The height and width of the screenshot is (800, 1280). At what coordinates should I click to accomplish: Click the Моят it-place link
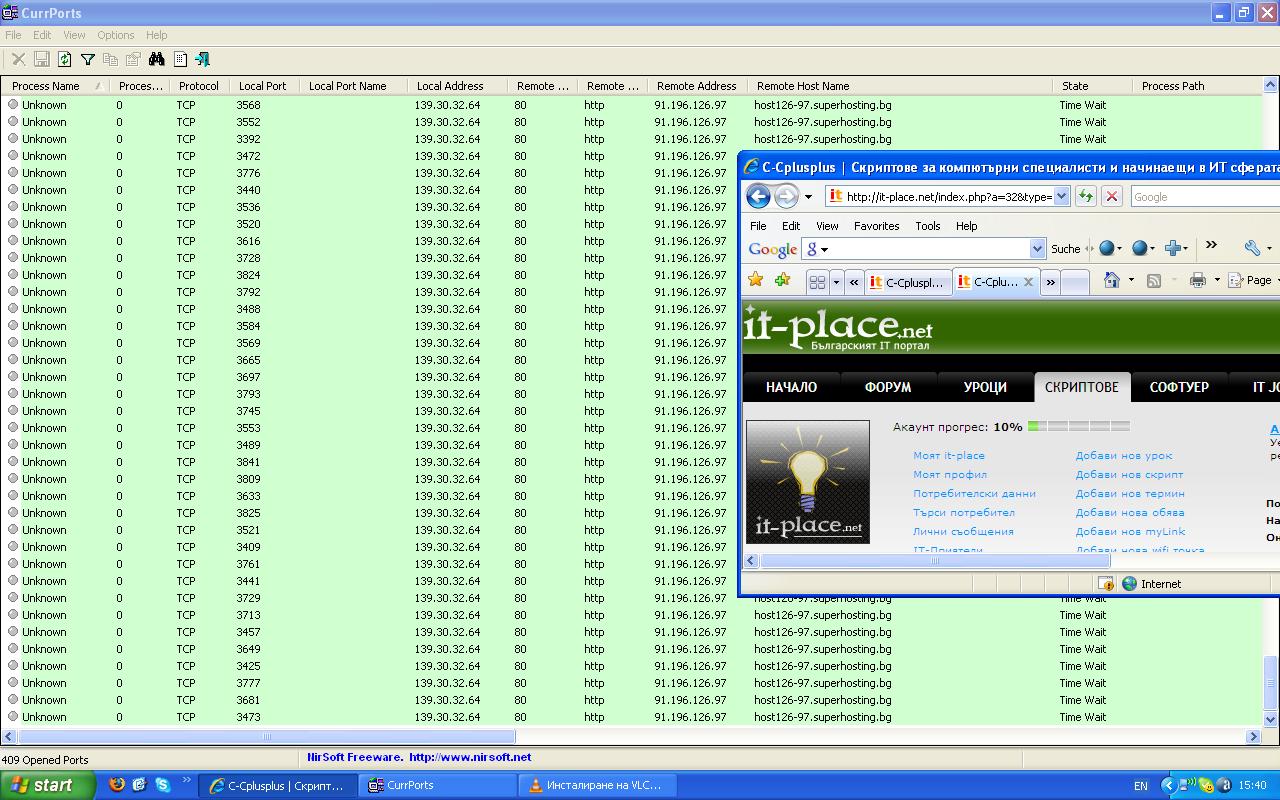click(948, 455)
